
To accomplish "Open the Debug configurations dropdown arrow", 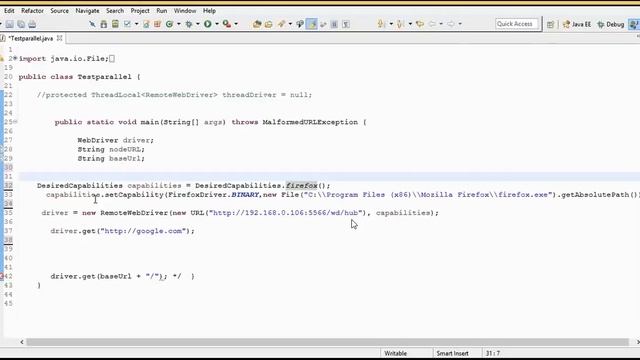I will [x=198, y=24].
